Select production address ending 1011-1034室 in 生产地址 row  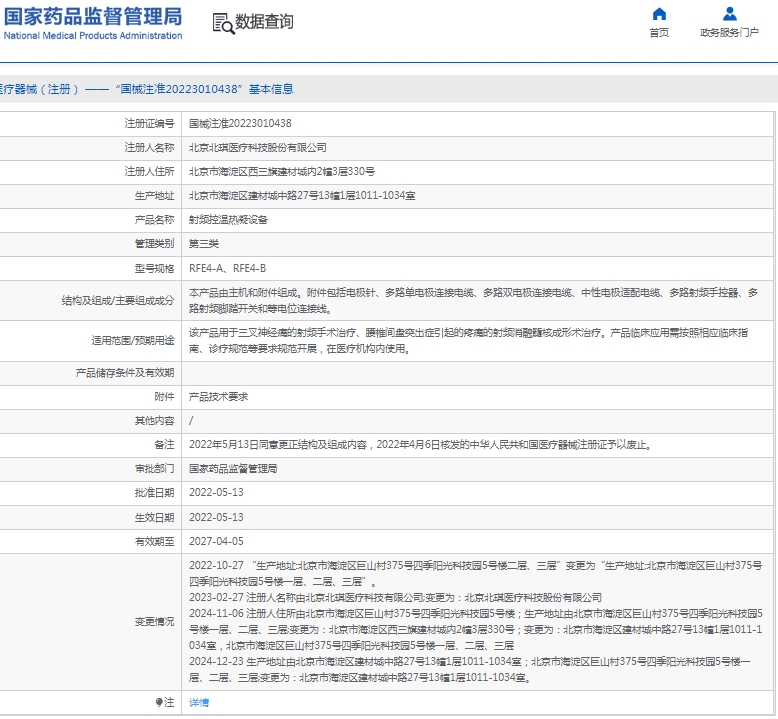tap(302, 196)
